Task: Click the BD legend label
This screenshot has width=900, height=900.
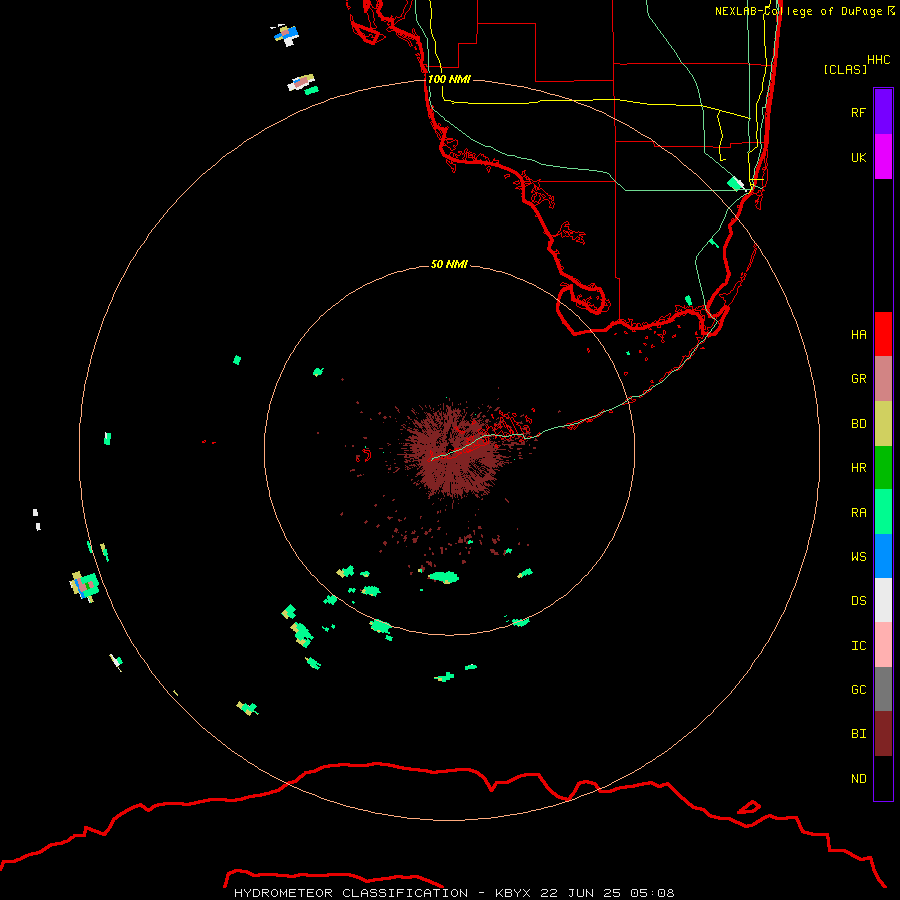Action: tap(858, 424)
